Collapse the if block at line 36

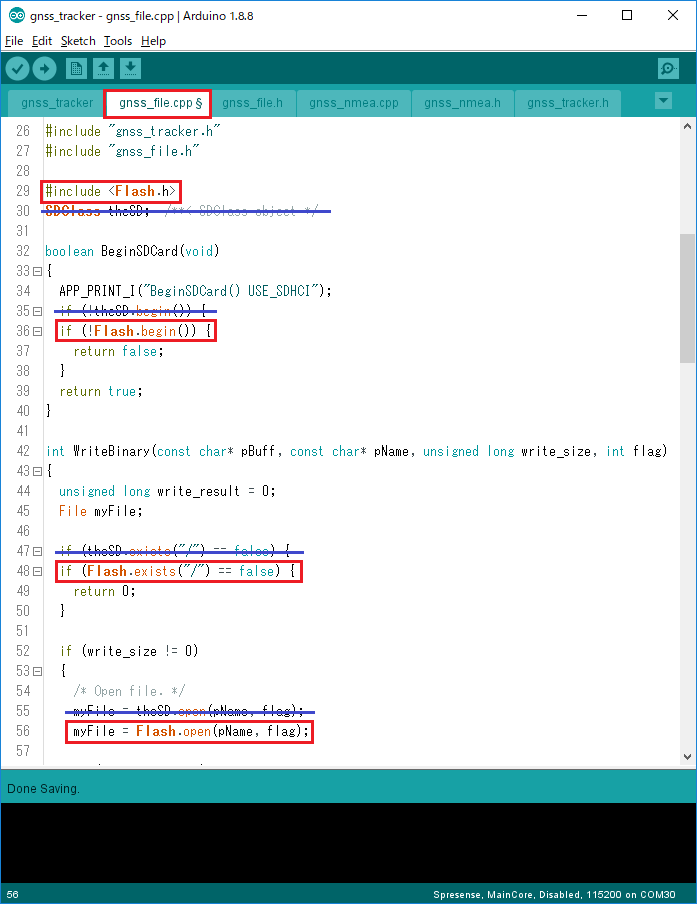(x=36, y=331)
